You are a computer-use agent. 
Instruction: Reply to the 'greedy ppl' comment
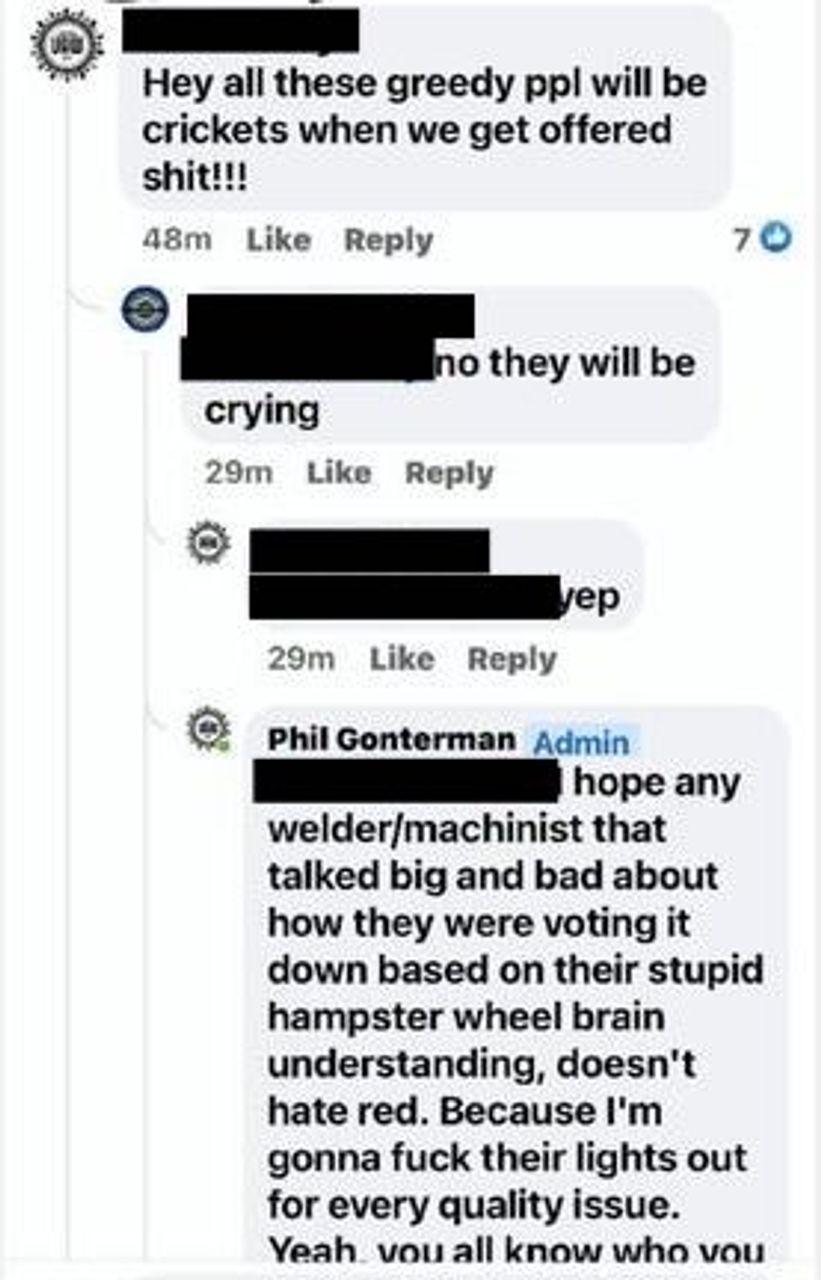(x=388, y=240)
